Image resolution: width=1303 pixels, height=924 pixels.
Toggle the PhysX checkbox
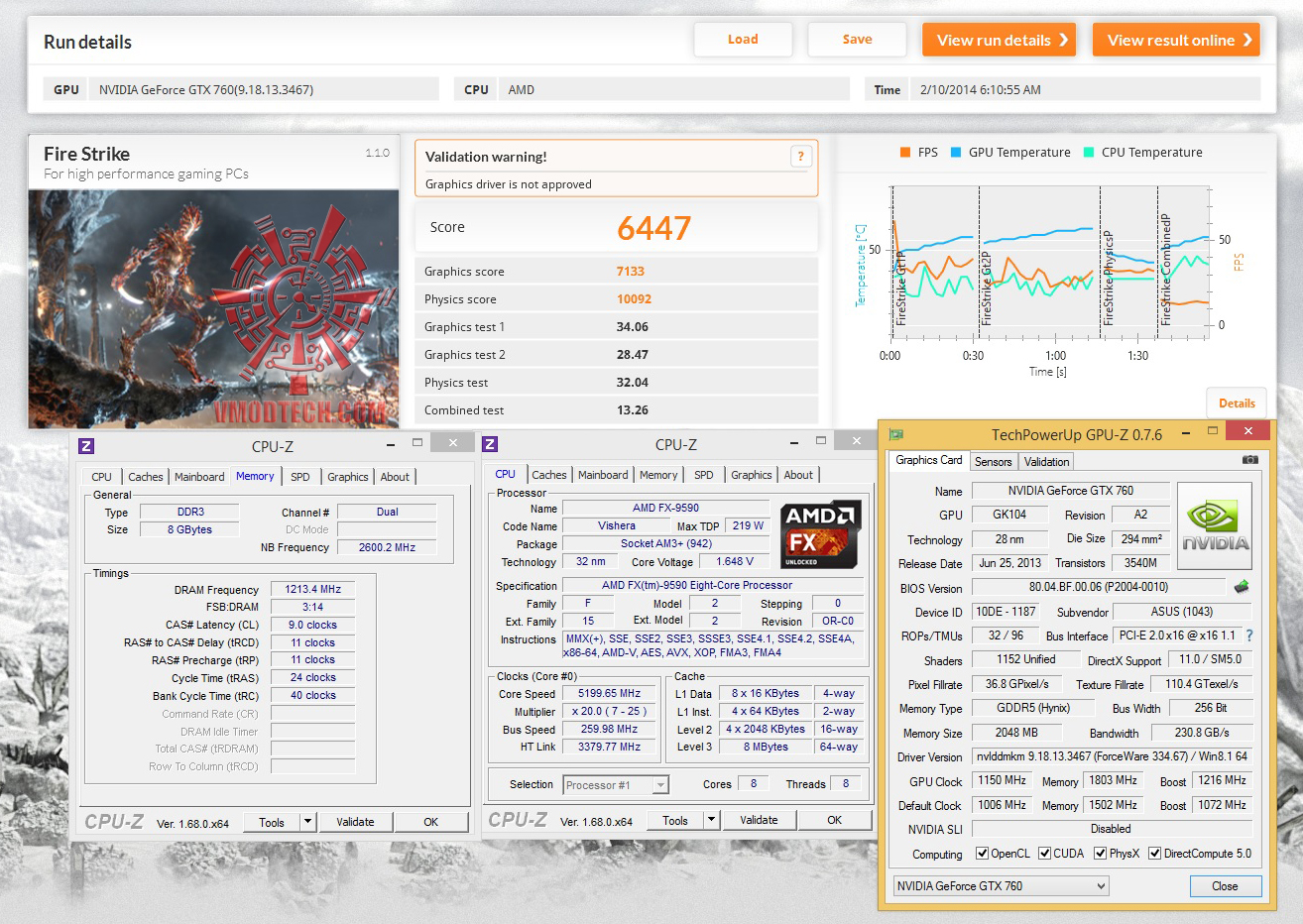1100,854
